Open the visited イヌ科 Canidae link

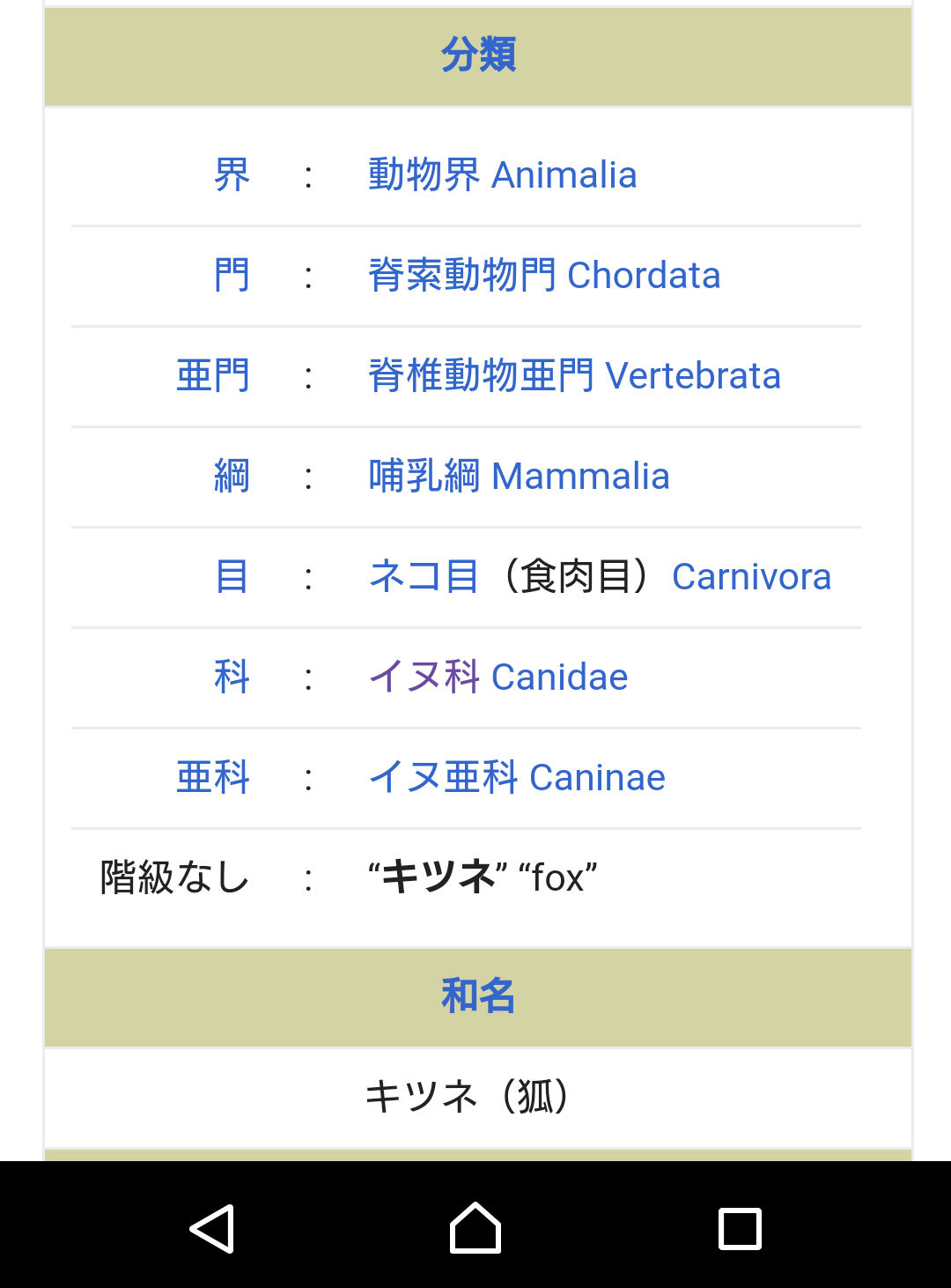(498, 677)
